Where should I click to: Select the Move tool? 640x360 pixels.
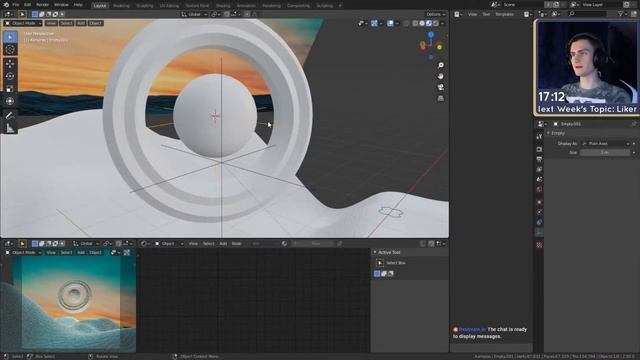[10, 64]
